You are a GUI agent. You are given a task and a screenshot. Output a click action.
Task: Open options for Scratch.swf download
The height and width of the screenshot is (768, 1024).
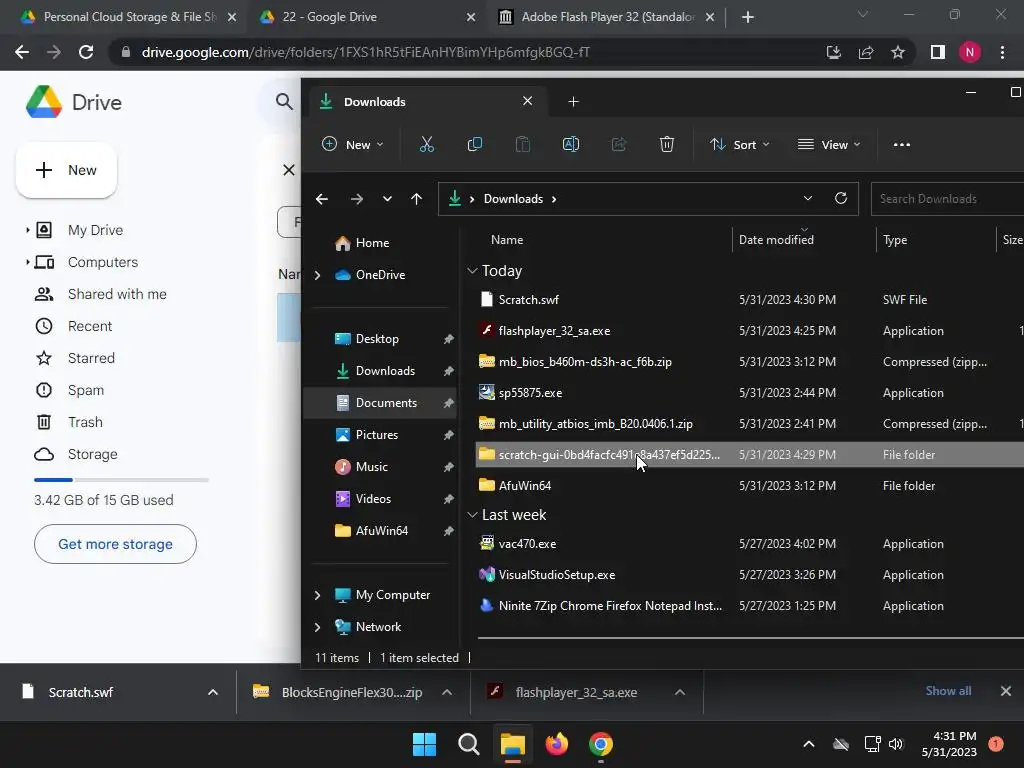point(213,692)
